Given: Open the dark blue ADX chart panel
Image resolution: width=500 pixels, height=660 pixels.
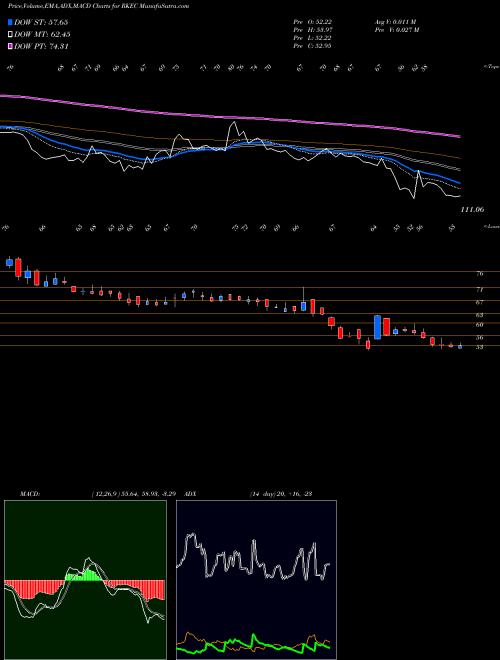Looking at the screenshot, I should pos(256,580).
